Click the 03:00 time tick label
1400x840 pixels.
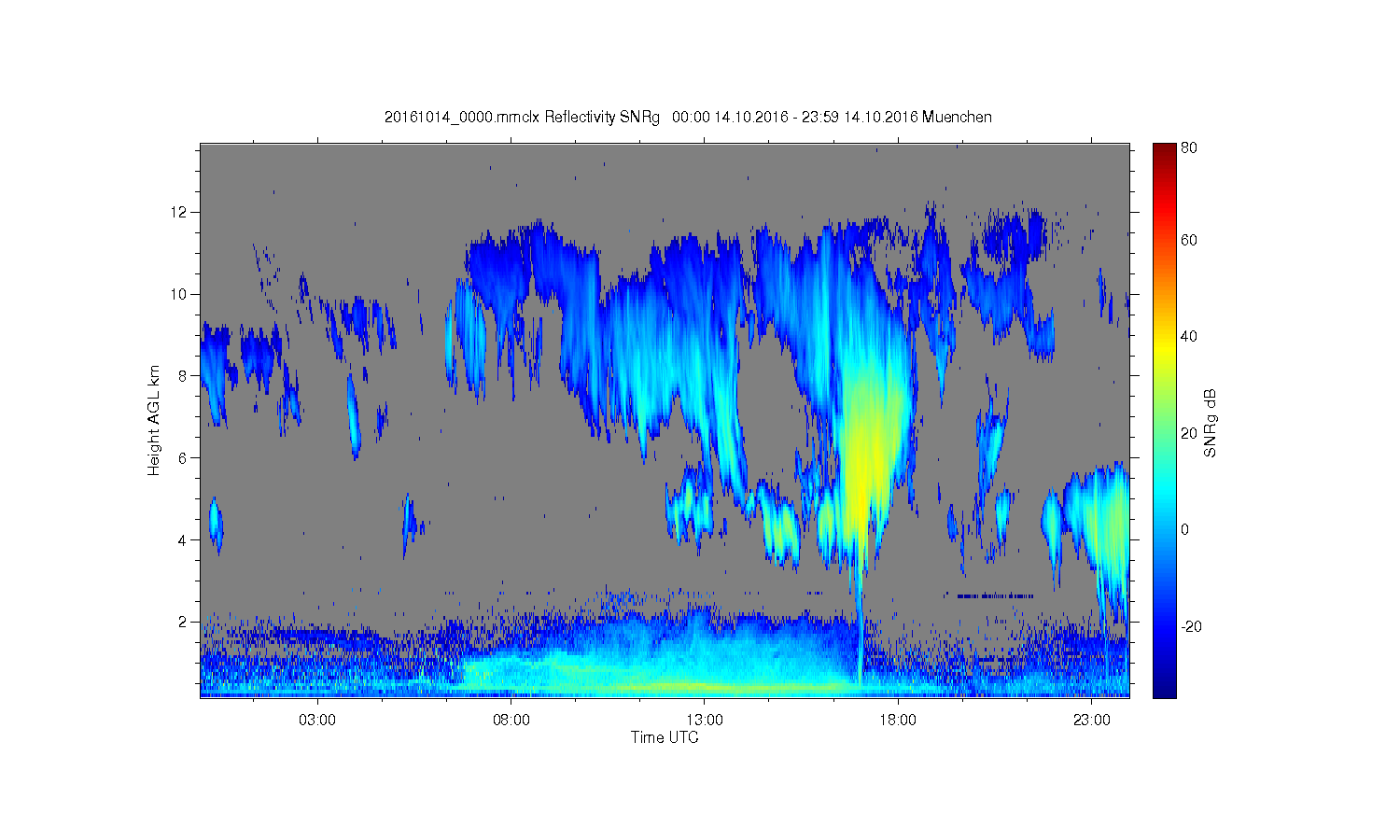317,720
